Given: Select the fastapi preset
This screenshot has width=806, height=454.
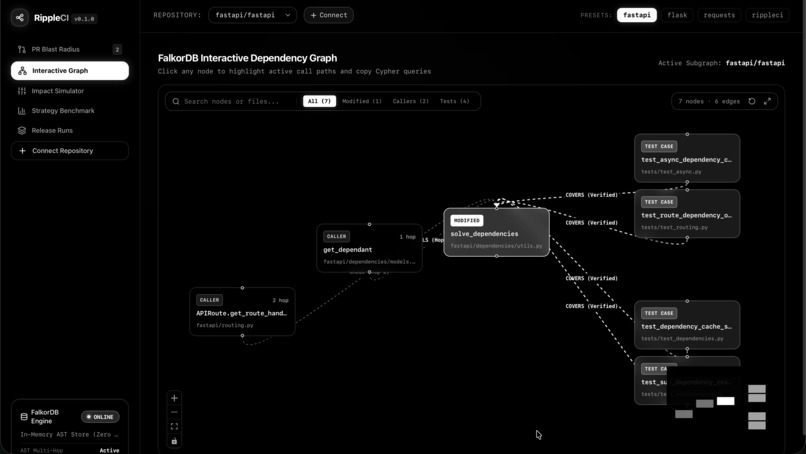Looking at the screenshot, I should pos(636,15).
